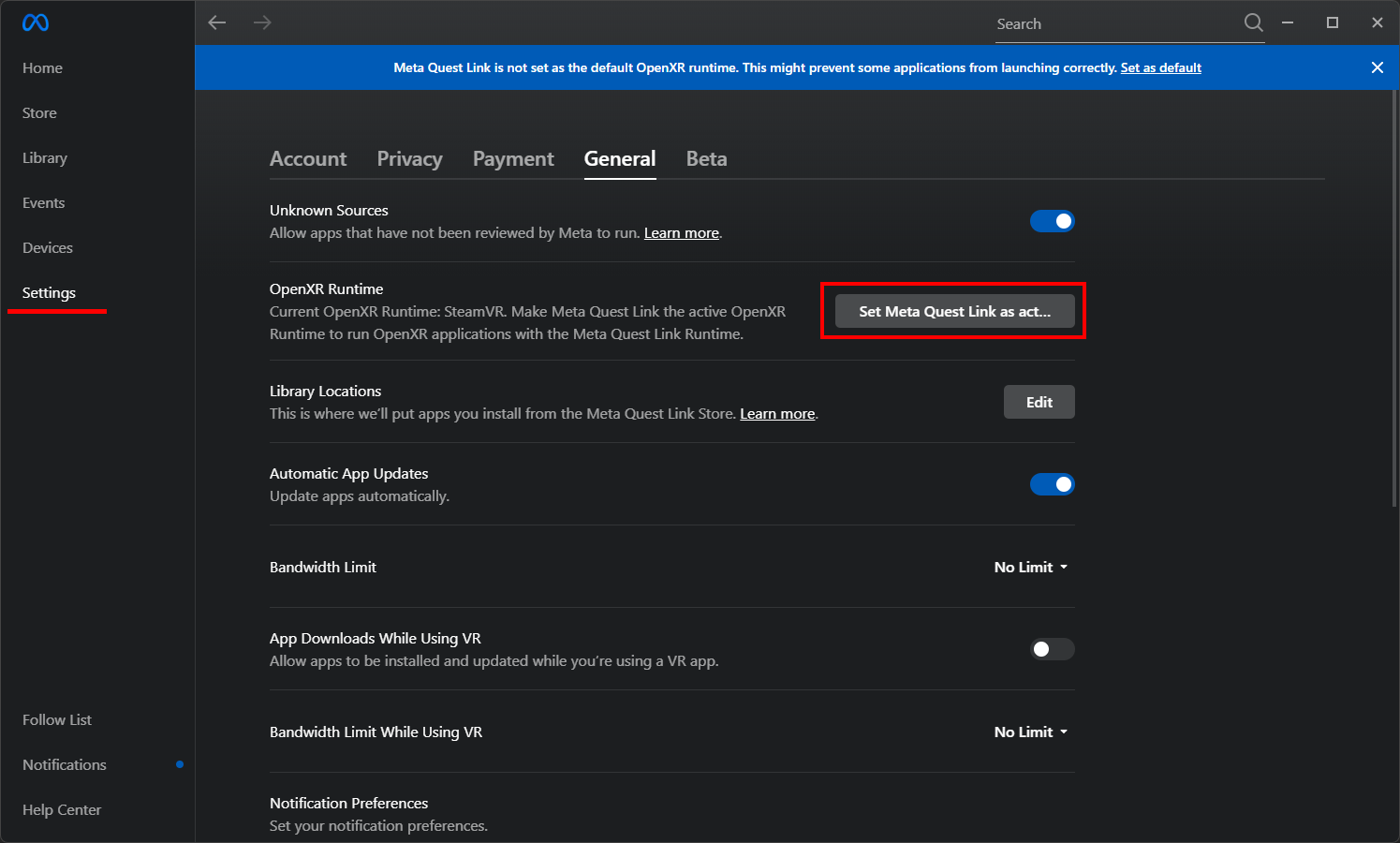Click the search magnifier icon
The width and height of the screenshot is (1400, 843).
(x=1253, y=23)
